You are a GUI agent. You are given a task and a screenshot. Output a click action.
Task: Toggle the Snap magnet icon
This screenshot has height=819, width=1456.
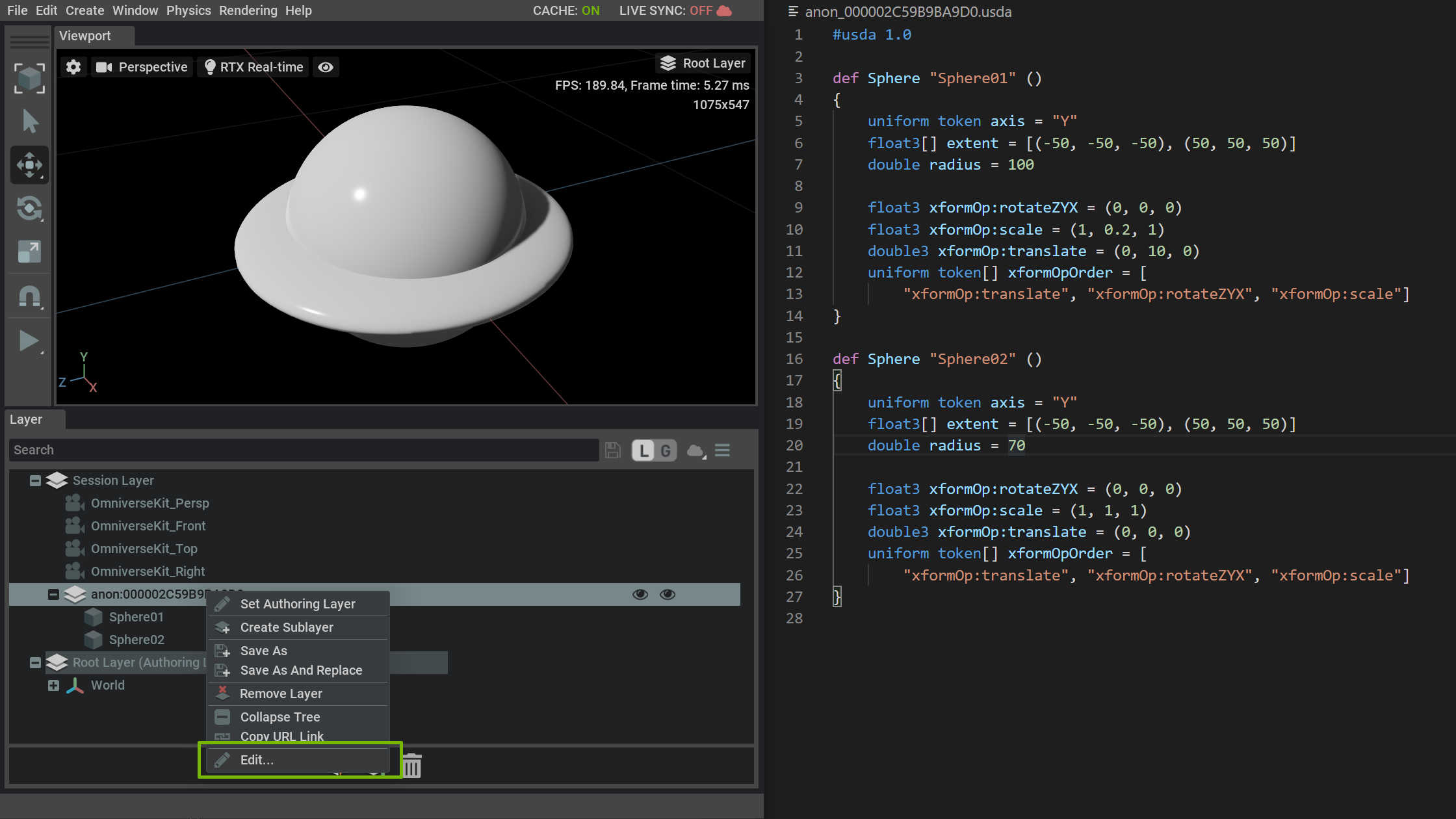coord(29,296)
